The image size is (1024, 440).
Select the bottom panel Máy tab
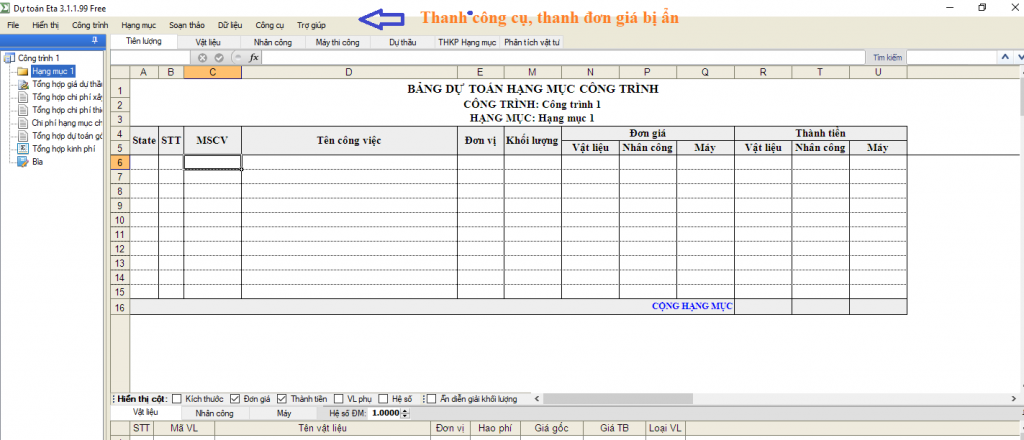click(x=283, y=413)
